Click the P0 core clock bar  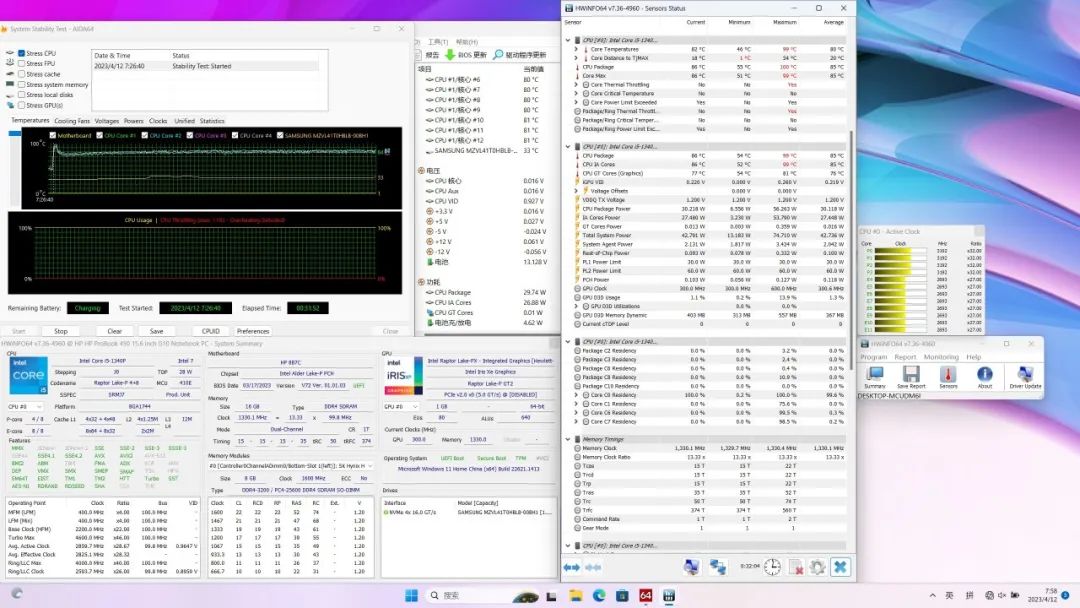[900, 251]
